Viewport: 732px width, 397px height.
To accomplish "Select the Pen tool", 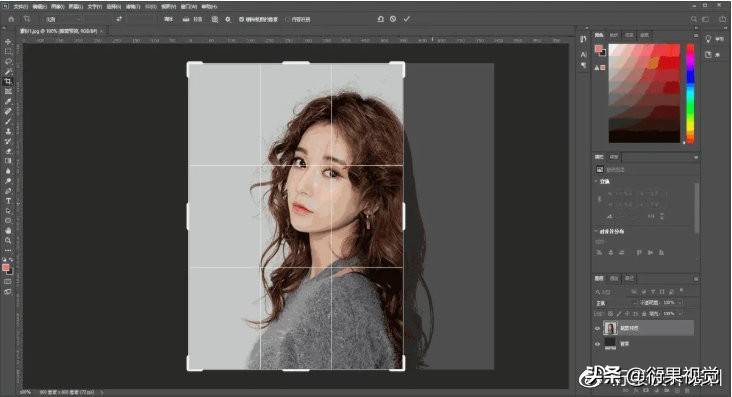I will (8, 191).
